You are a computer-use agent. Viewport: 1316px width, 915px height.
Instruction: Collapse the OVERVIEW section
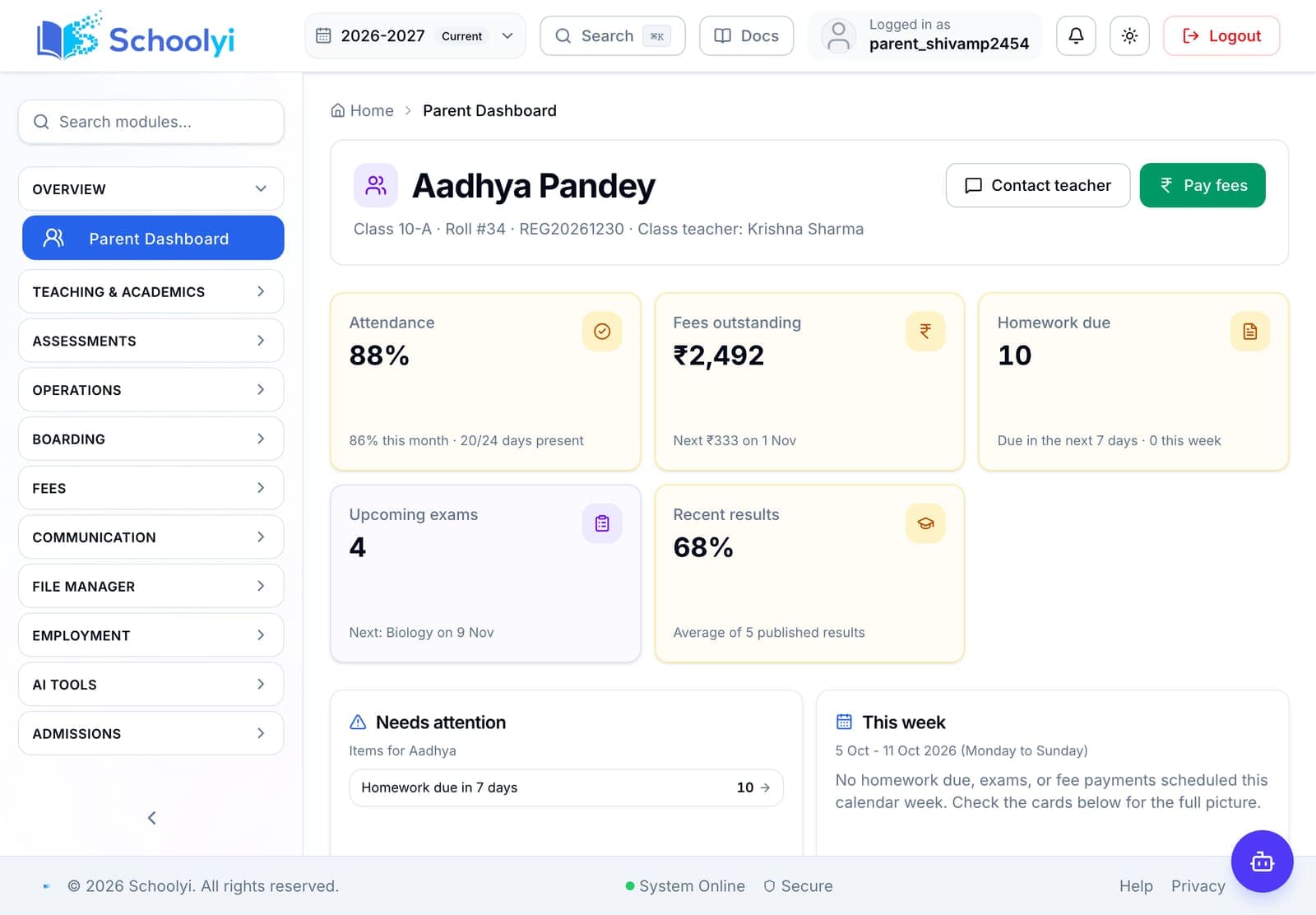151,189
